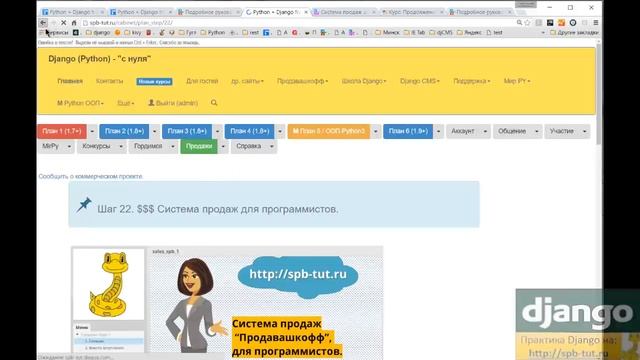Expand the Мир PY dropdown menu
Viewport: 640px width, 360px height.
coord(517,81)
